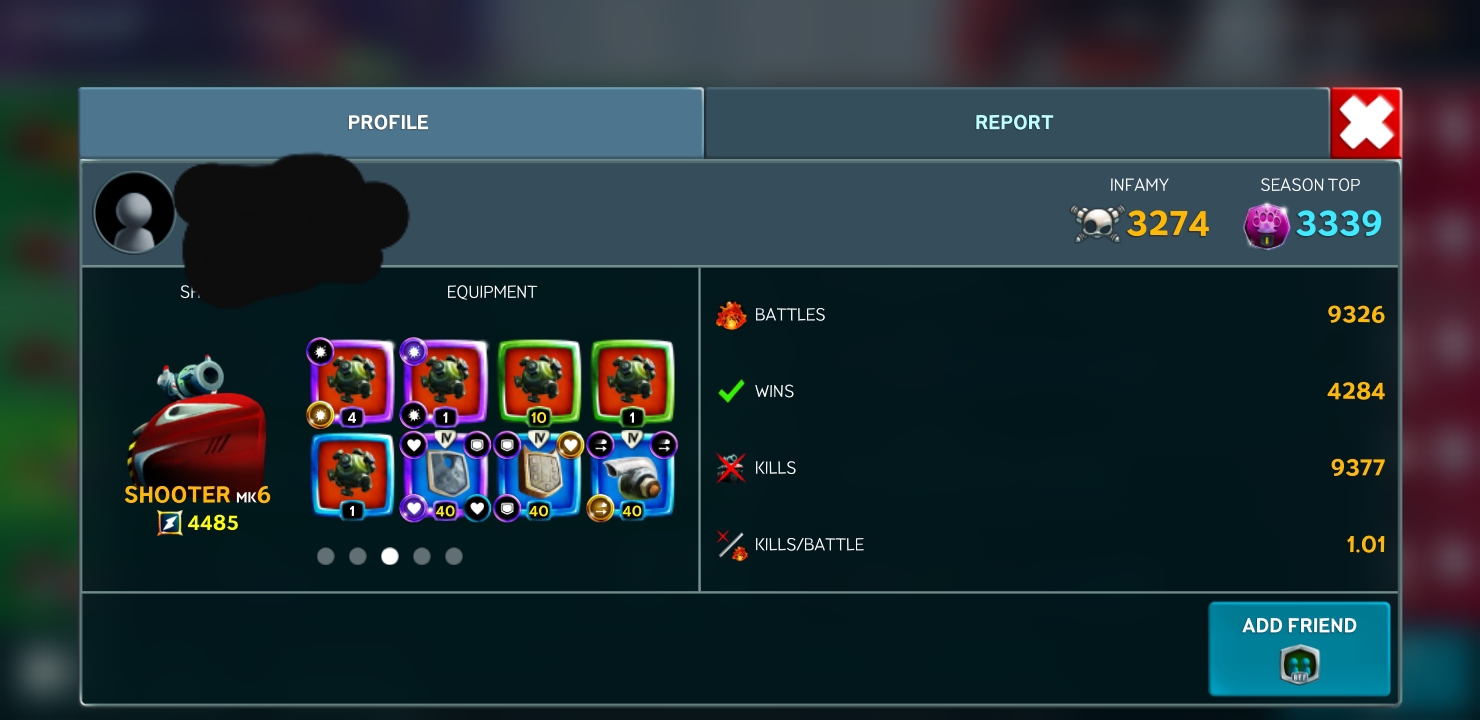Screen dimensions: 1480x720
Task: Open the blue armor plate item
Action: pos(539,476)
